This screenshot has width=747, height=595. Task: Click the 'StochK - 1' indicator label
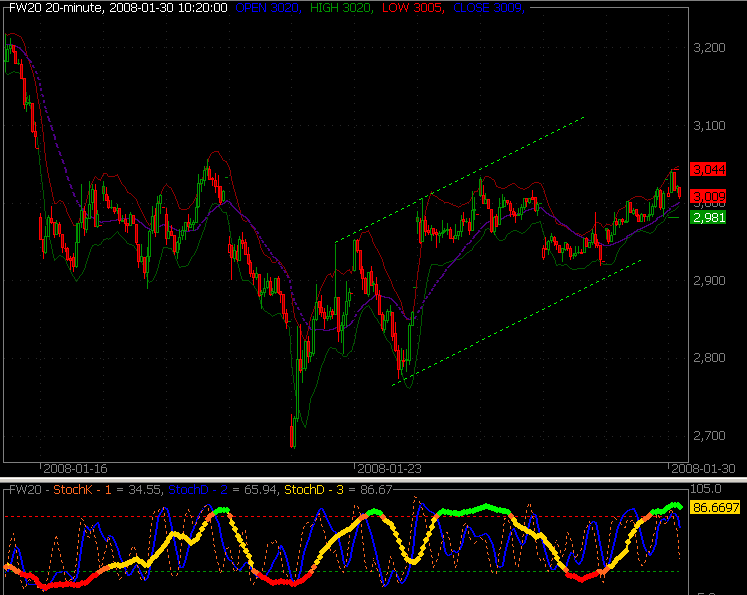tap(82, 490)
